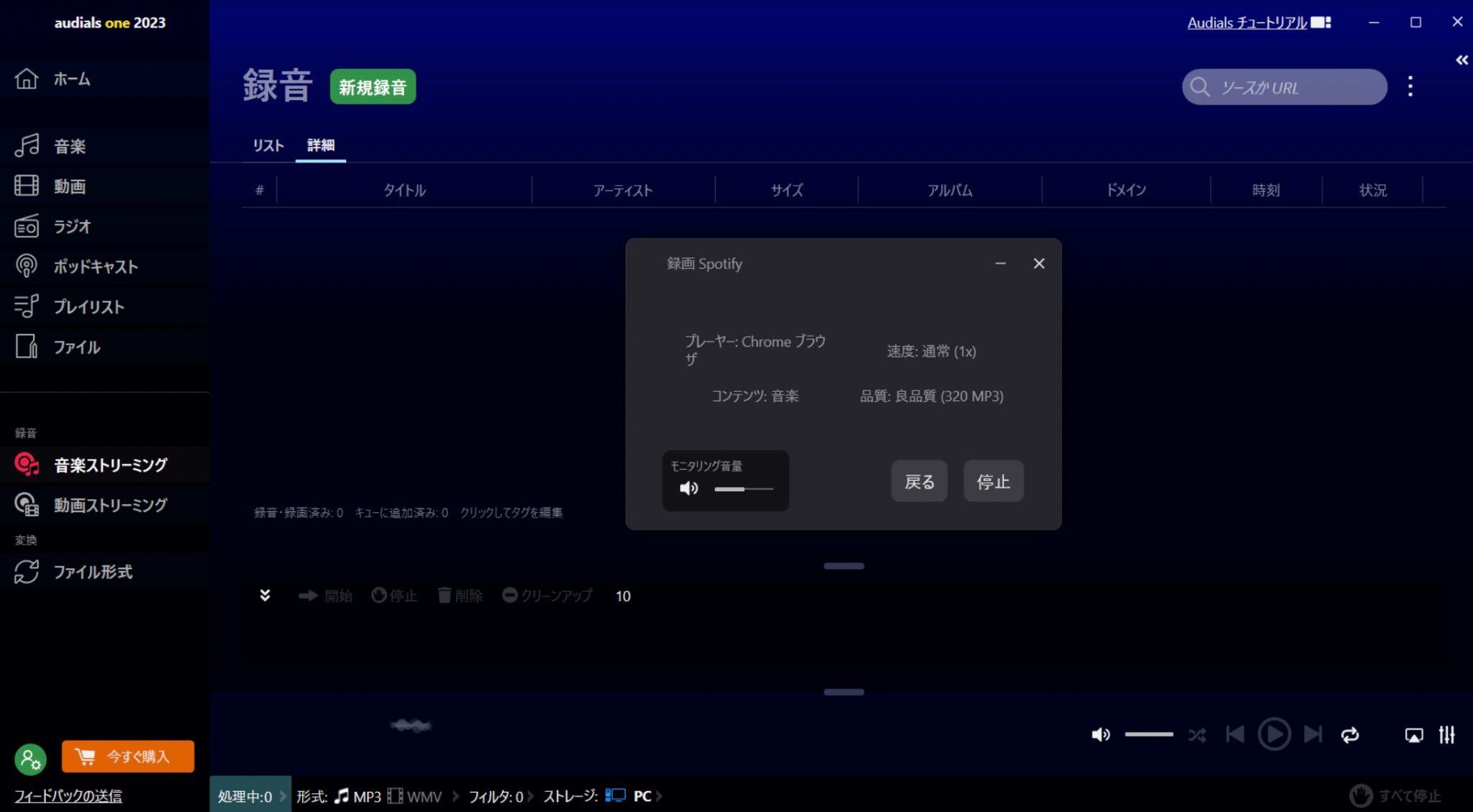Minimize the 録画 Spotify dialog
This screenshot has width=1473, height=812.
(1000, 264)
